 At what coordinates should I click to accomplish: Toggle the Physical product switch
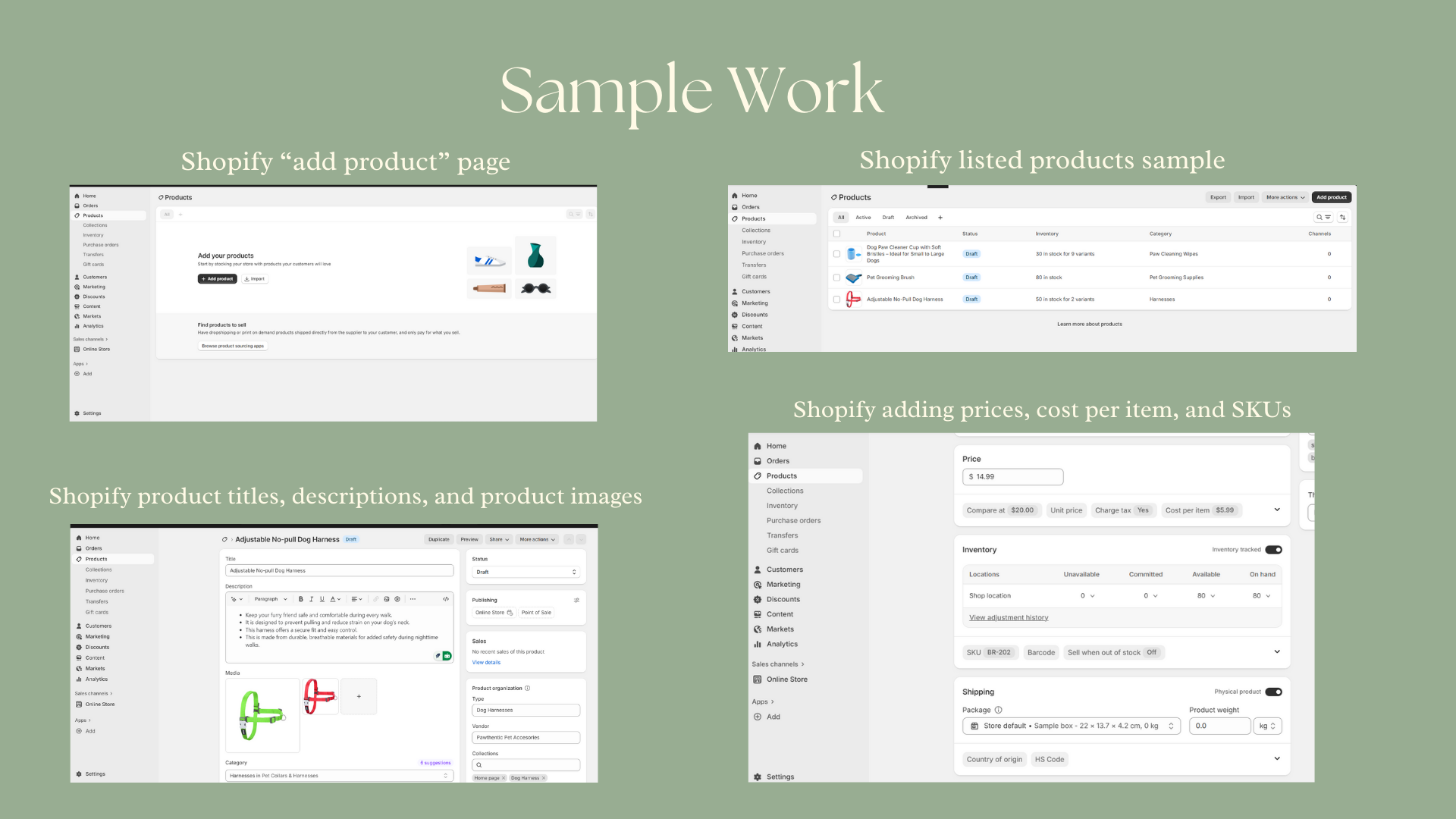1273,692
